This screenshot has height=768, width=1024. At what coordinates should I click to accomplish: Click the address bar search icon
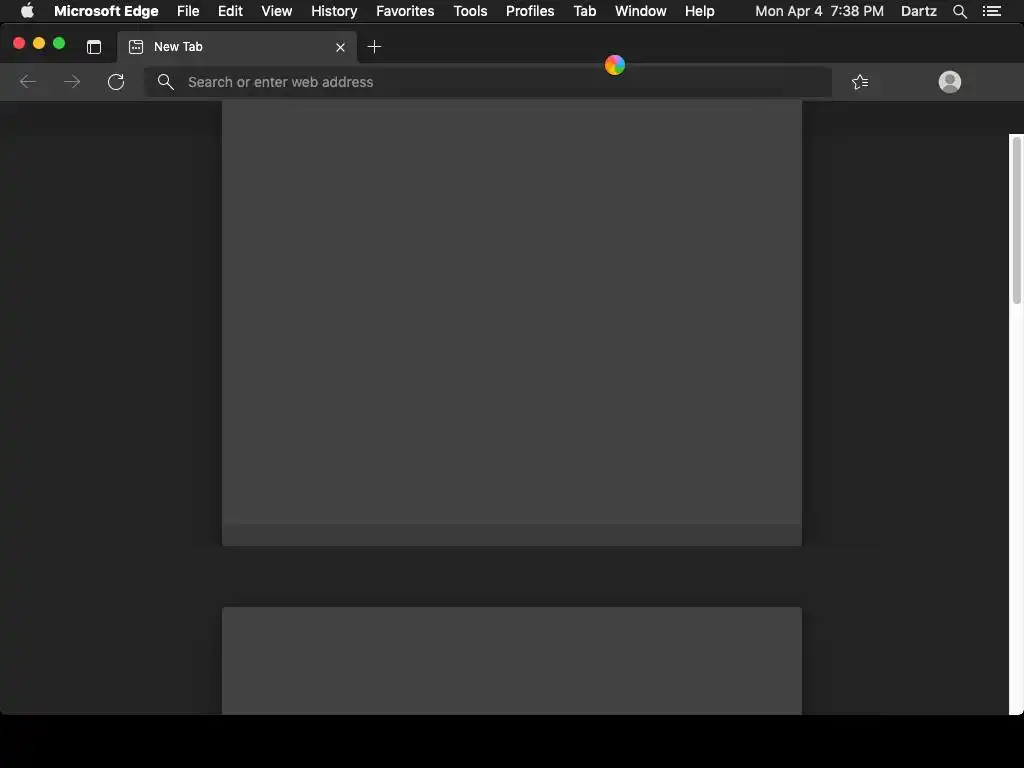(166, 82)
